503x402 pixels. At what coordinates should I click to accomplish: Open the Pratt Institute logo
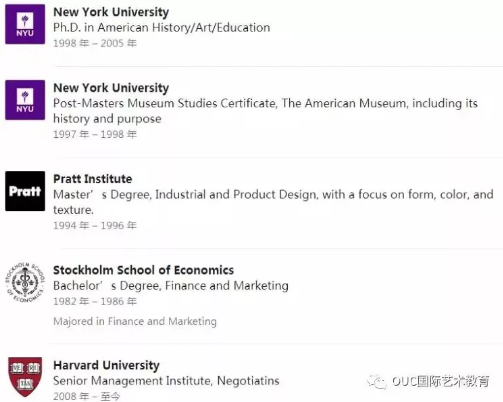(25, 191)
